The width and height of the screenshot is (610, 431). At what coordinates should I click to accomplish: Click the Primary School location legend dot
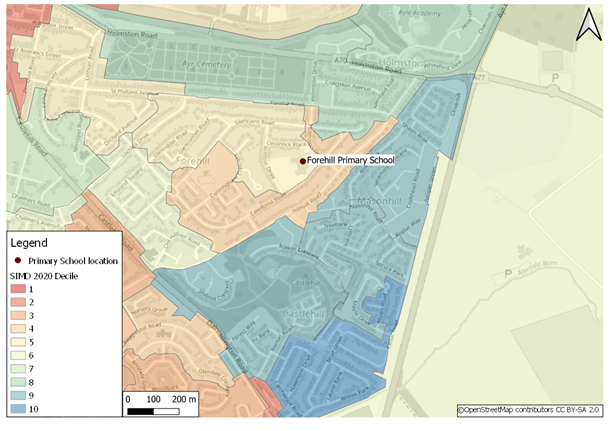[x=18, y=260]
